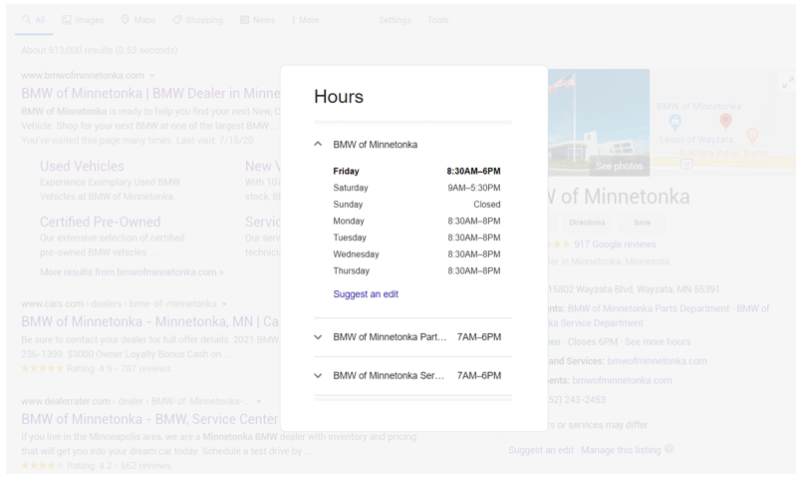Click See photos on dealership image
This screenshot has height=480, width=804.
(x=619, y=166)
